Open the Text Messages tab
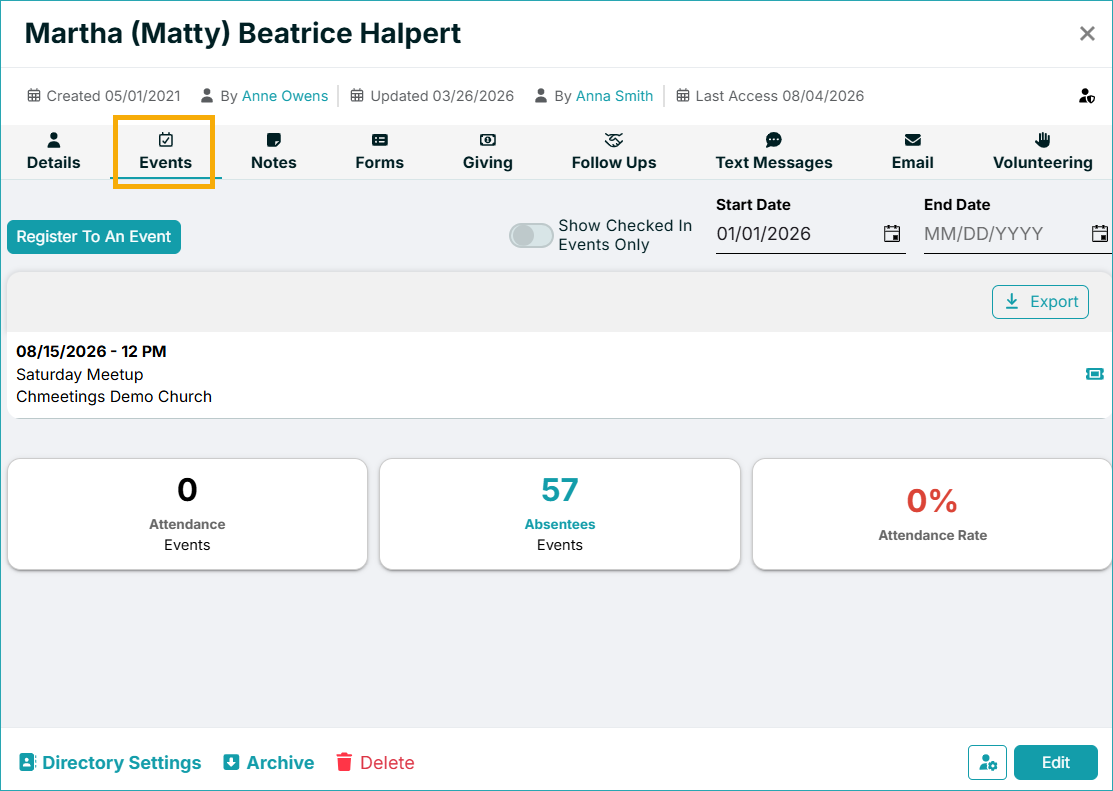This screenshot has height=791, width=1113. click(774, 152)
